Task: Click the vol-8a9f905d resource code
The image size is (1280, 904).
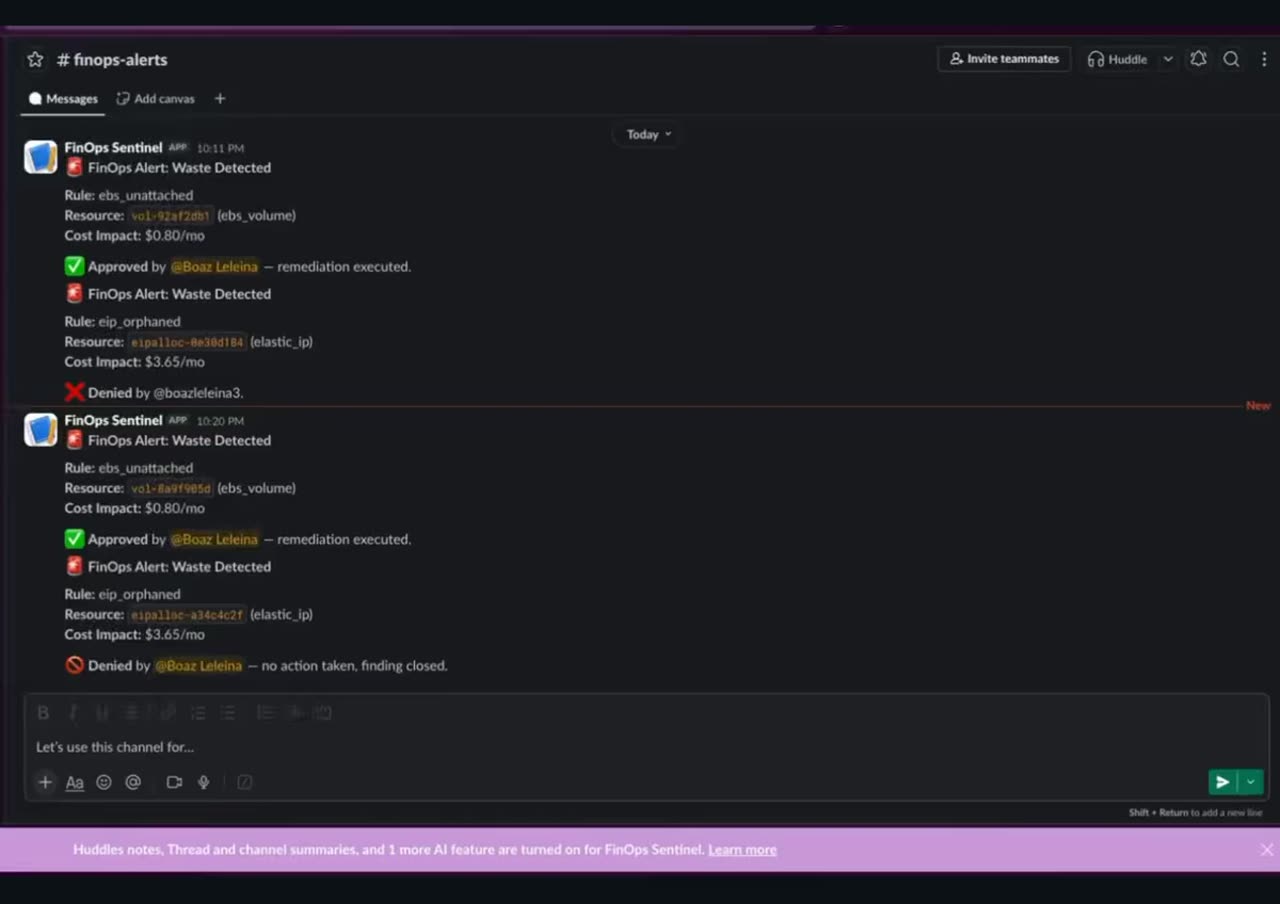Action: pyautogui.click(x=171, y=489)
